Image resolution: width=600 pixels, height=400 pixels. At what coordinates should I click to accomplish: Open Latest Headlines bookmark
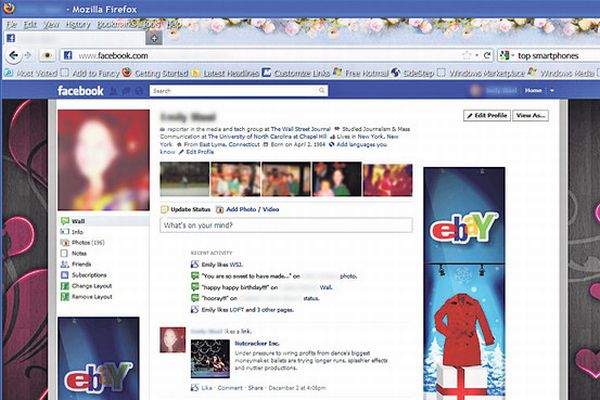pyautogui.click(x=225, y=73)
